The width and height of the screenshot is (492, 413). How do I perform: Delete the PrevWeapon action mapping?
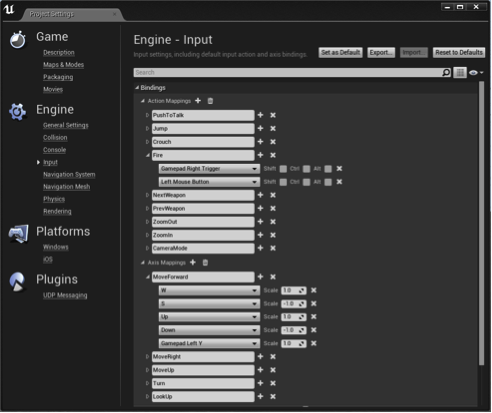tap(273, 208)
